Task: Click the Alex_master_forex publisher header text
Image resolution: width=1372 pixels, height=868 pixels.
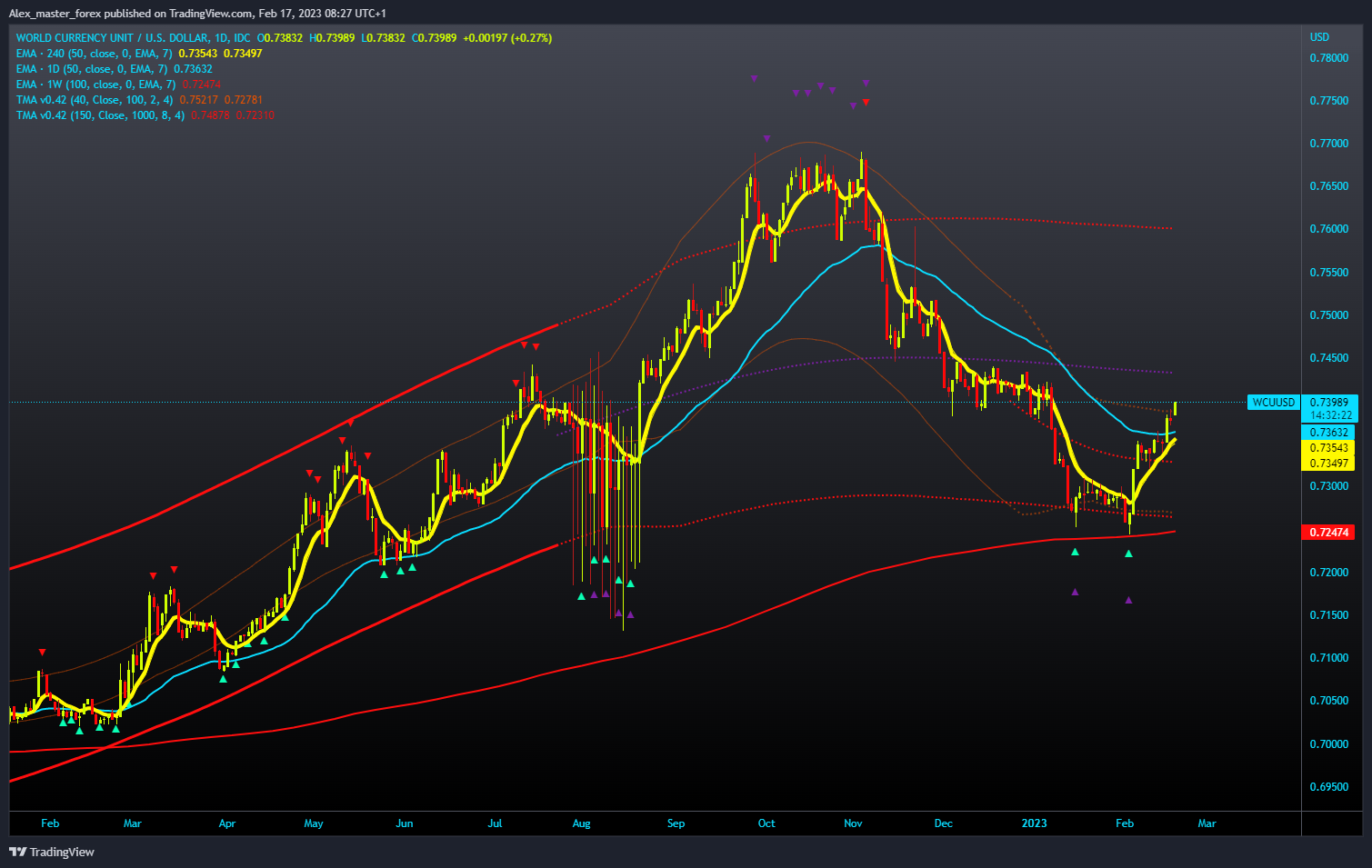Action: coord(197,13)
